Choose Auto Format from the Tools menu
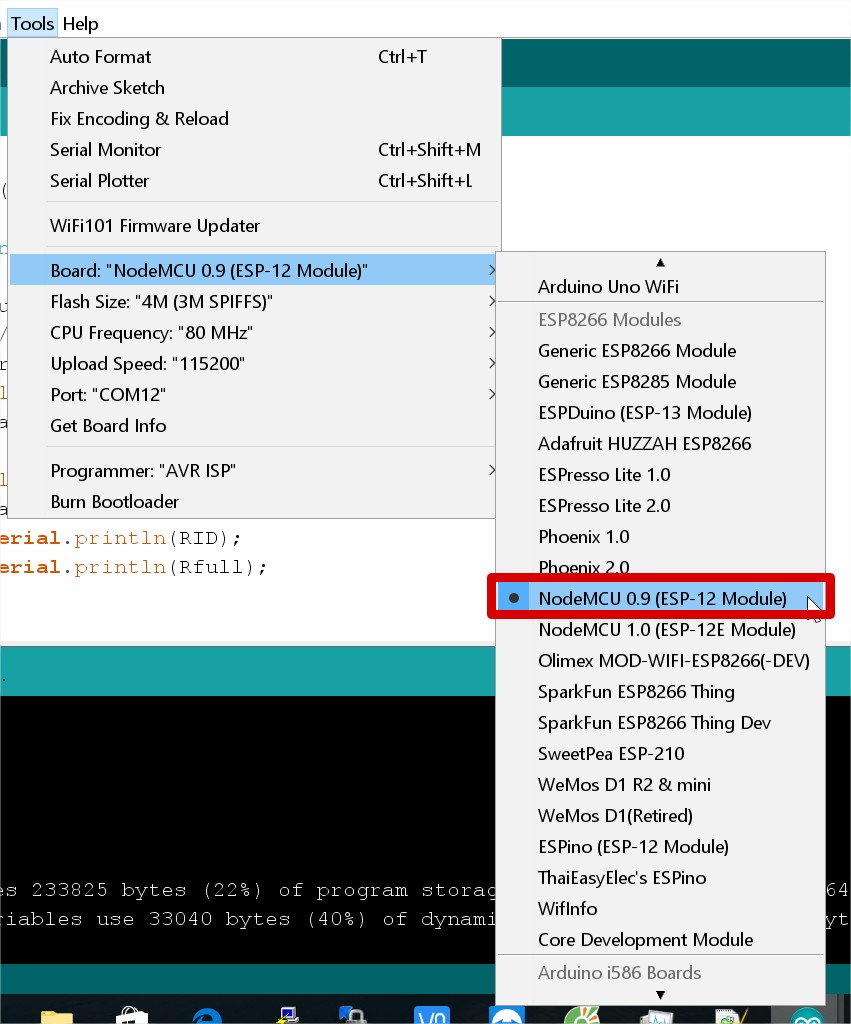851x1024 pixels. tap(254, 57)
